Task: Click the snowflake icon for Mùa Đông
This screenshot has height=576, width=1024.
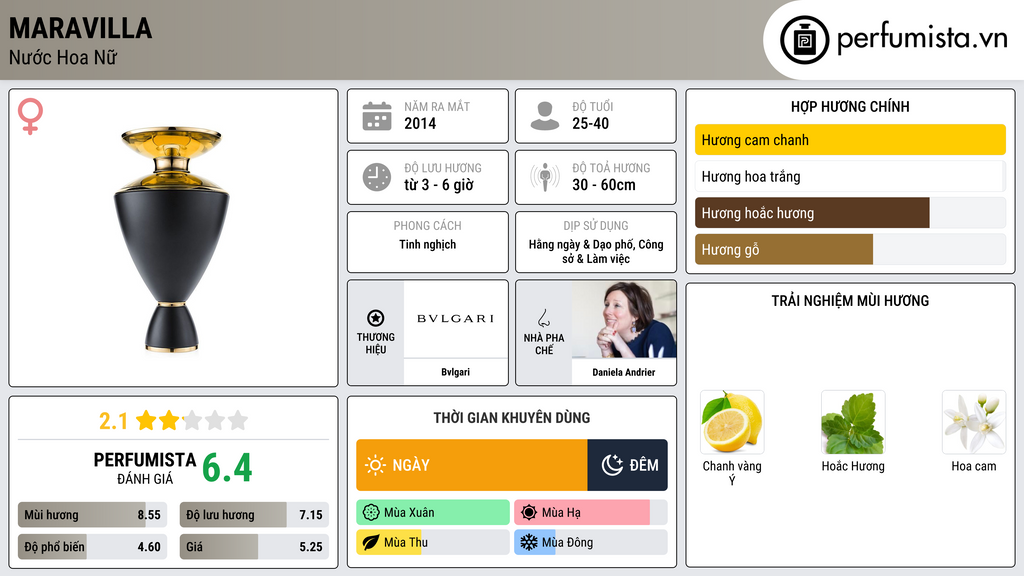Action: [x=529, y=542]
